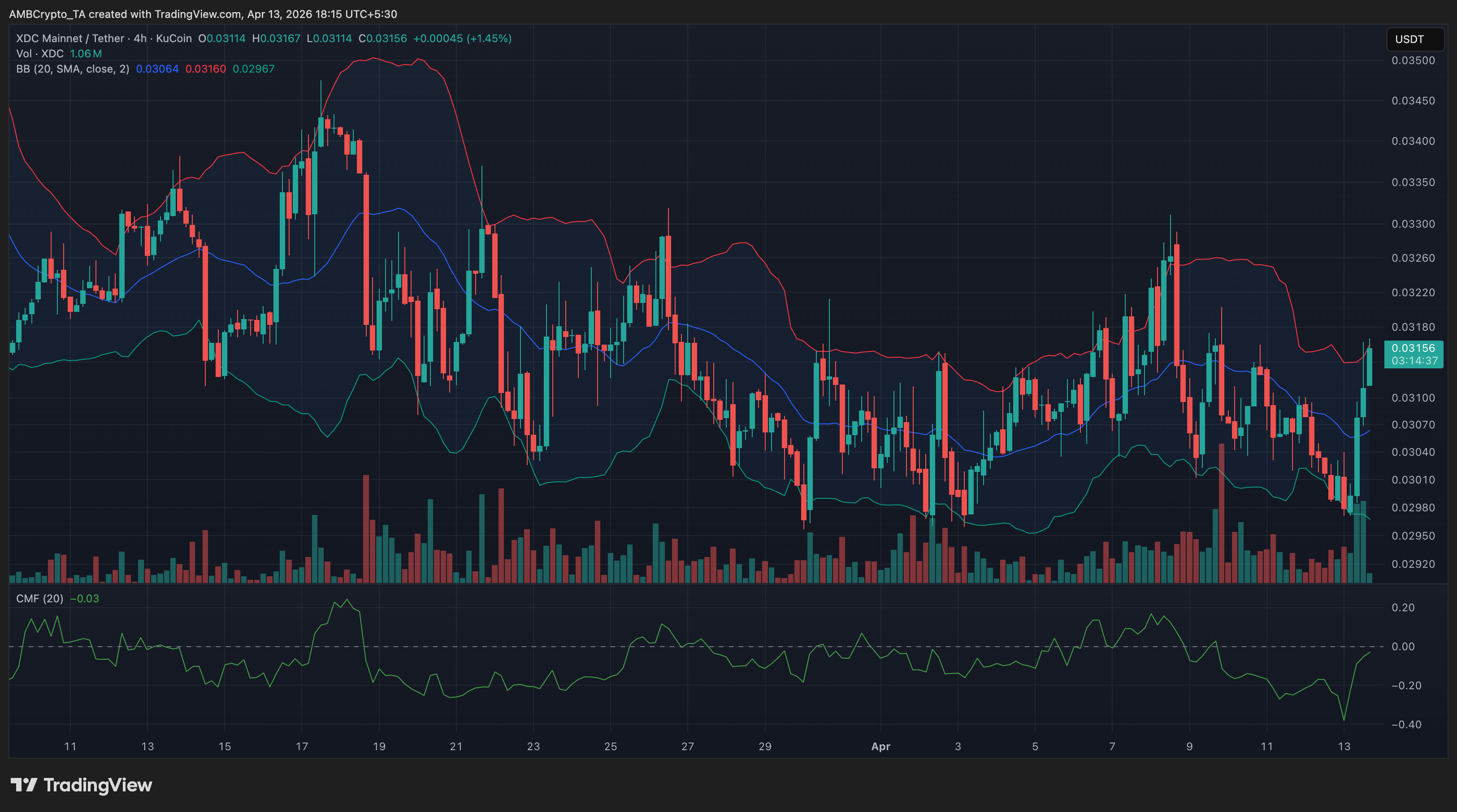Click the 0.03500 price scale label

click(1413, 60)
